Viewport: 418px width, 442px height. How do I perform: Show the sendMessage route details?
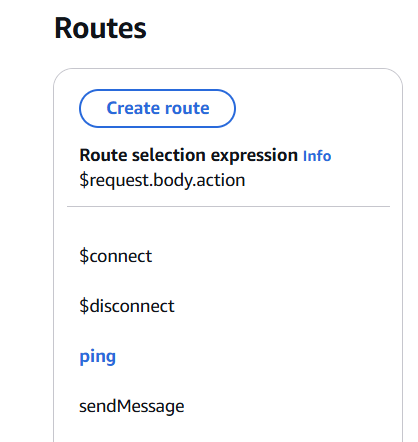(132, 406)
